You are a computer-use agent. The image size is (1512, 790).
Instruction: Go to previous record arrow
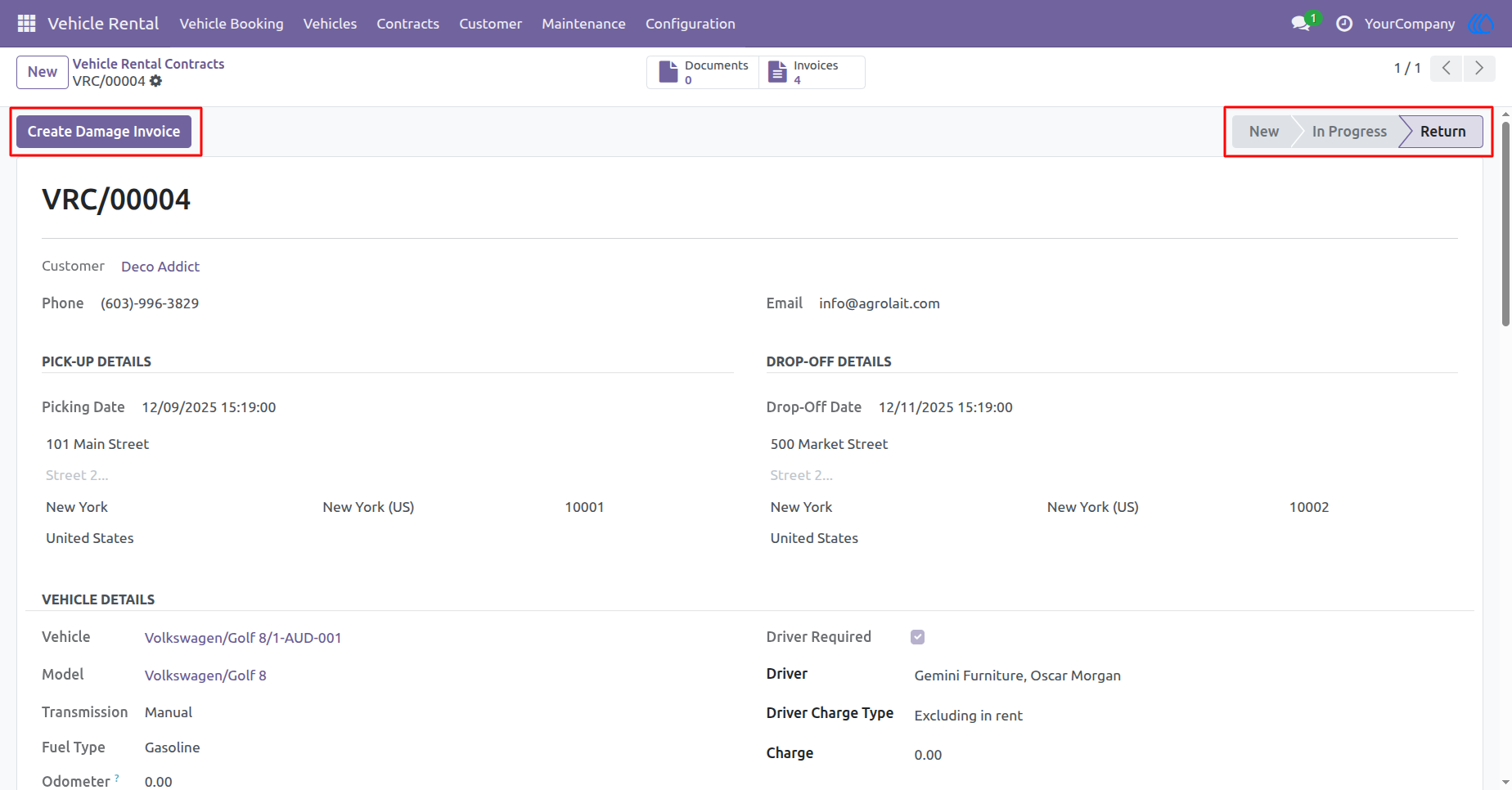tap(1447, 68)
